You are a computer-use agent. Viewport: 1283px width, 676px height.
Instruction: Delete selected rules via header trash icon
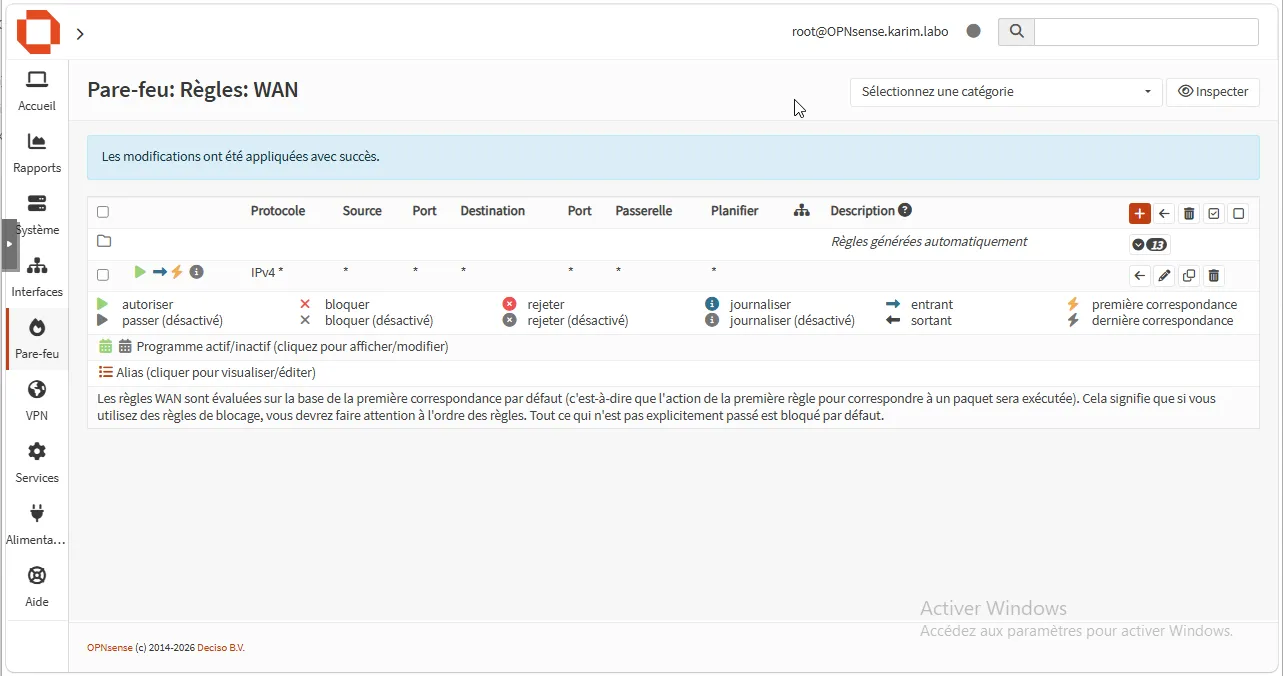(1189, 213)
